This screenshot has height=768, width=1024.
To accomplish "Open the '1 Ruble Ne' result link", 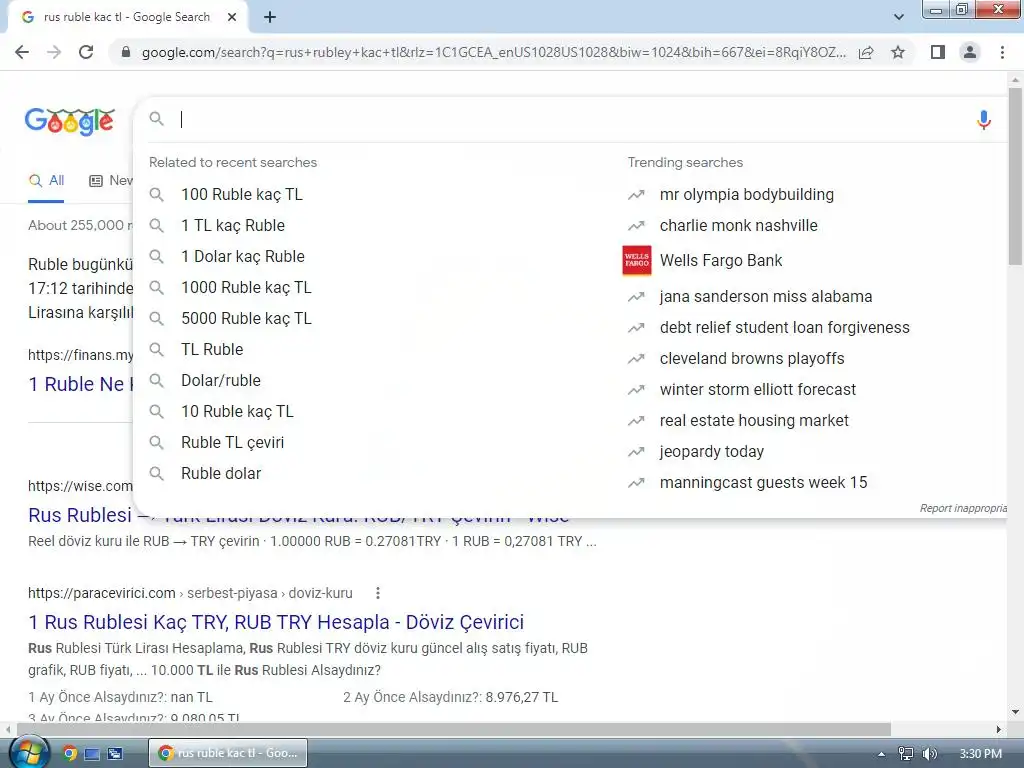I will pos(80,385).
